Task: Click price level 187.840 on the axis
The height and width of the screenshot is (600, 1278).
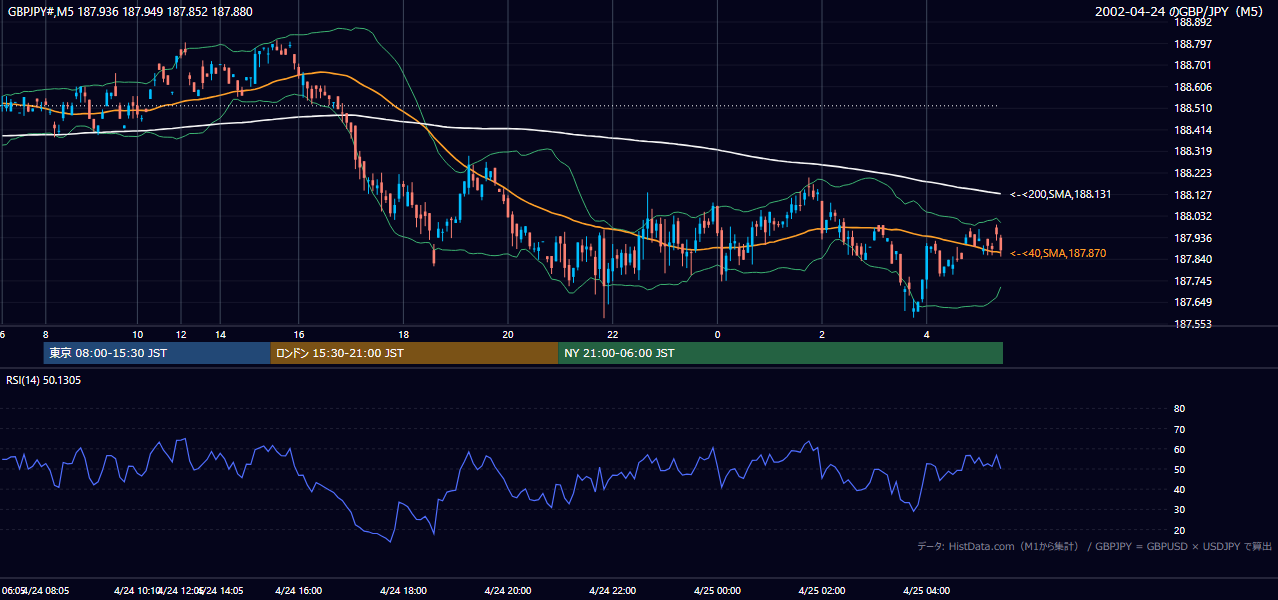Action: [1192, 259]
